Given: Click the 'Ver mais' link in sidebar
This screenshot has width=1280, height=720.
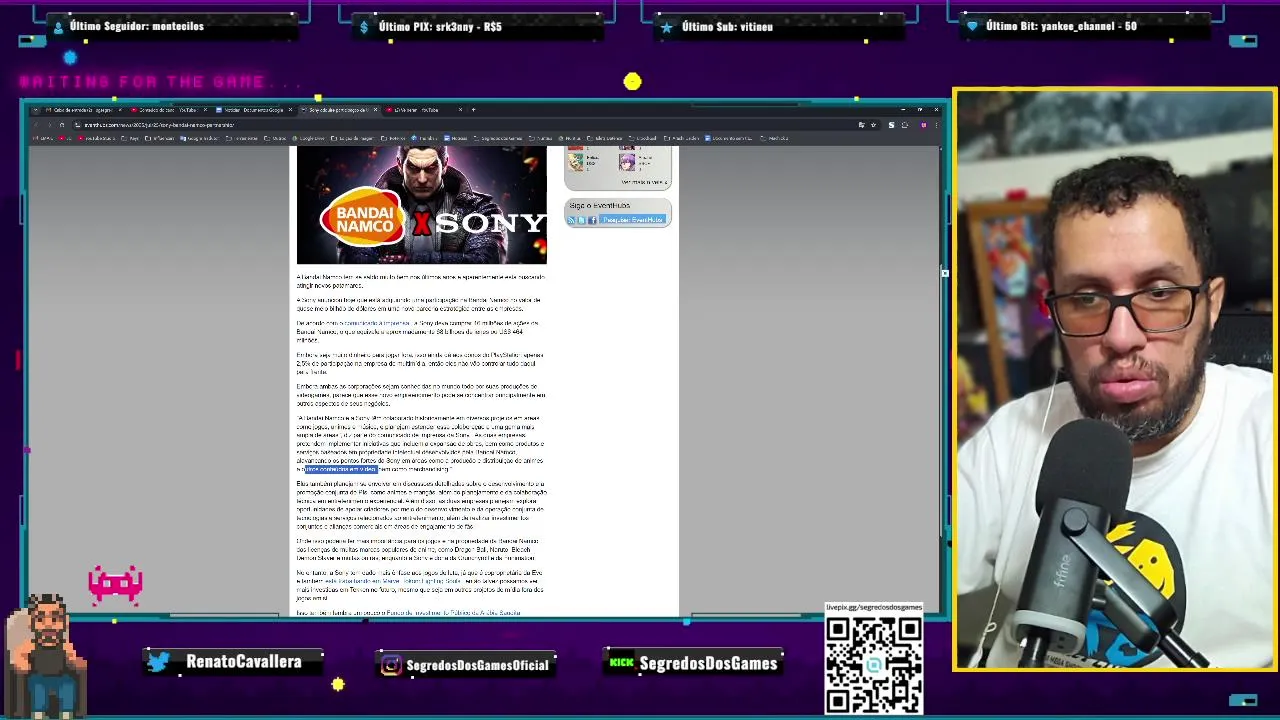Looking at the screenshot, I should tap(644, 182).
